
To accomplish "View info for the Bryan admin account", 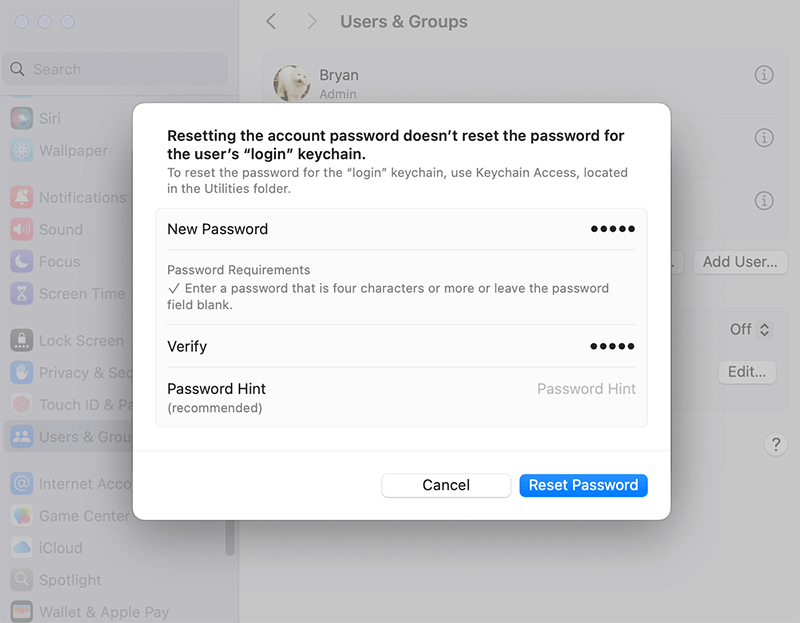I will [763, 74].
